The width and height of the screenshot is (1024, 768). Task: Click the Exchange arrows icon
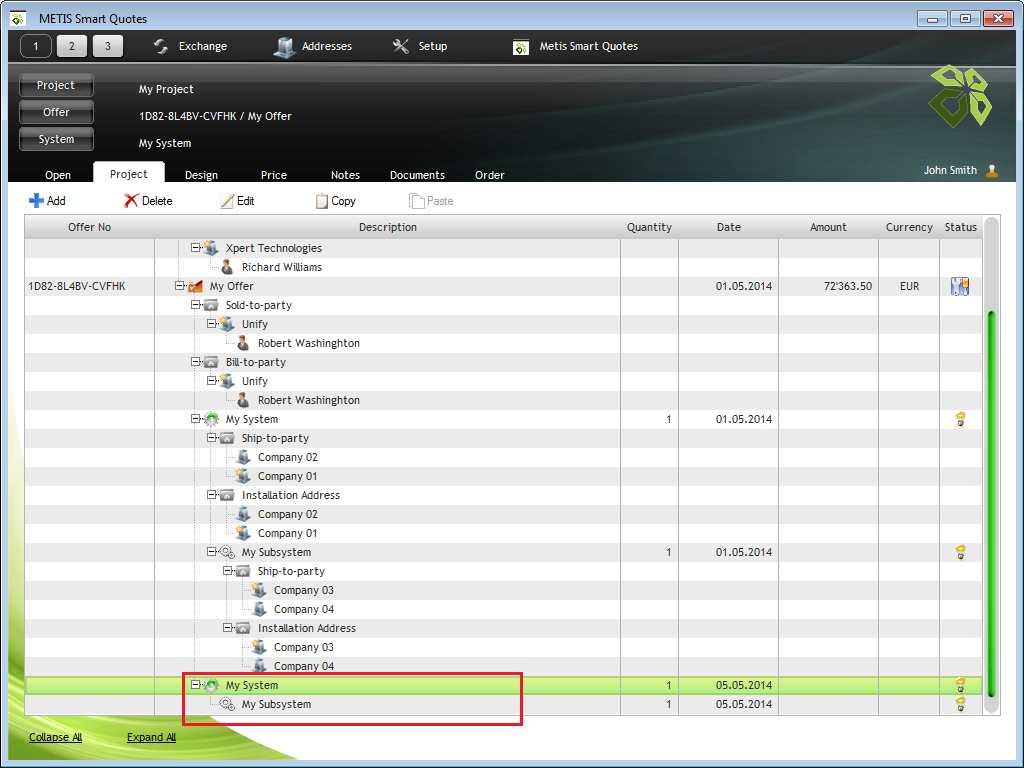pyautogui.click(x=161, y=46)
